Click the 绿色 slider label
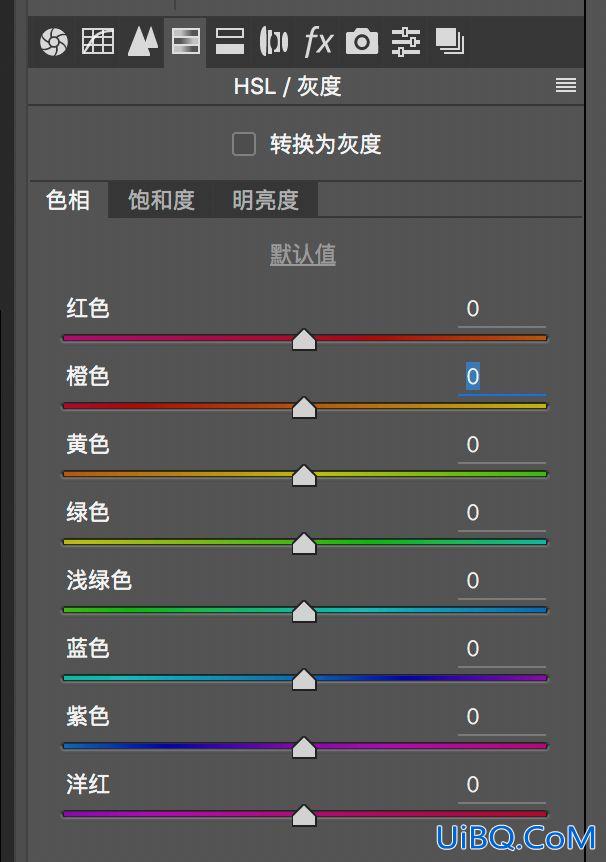Screen dimensions: 606x862 (88, 512)
